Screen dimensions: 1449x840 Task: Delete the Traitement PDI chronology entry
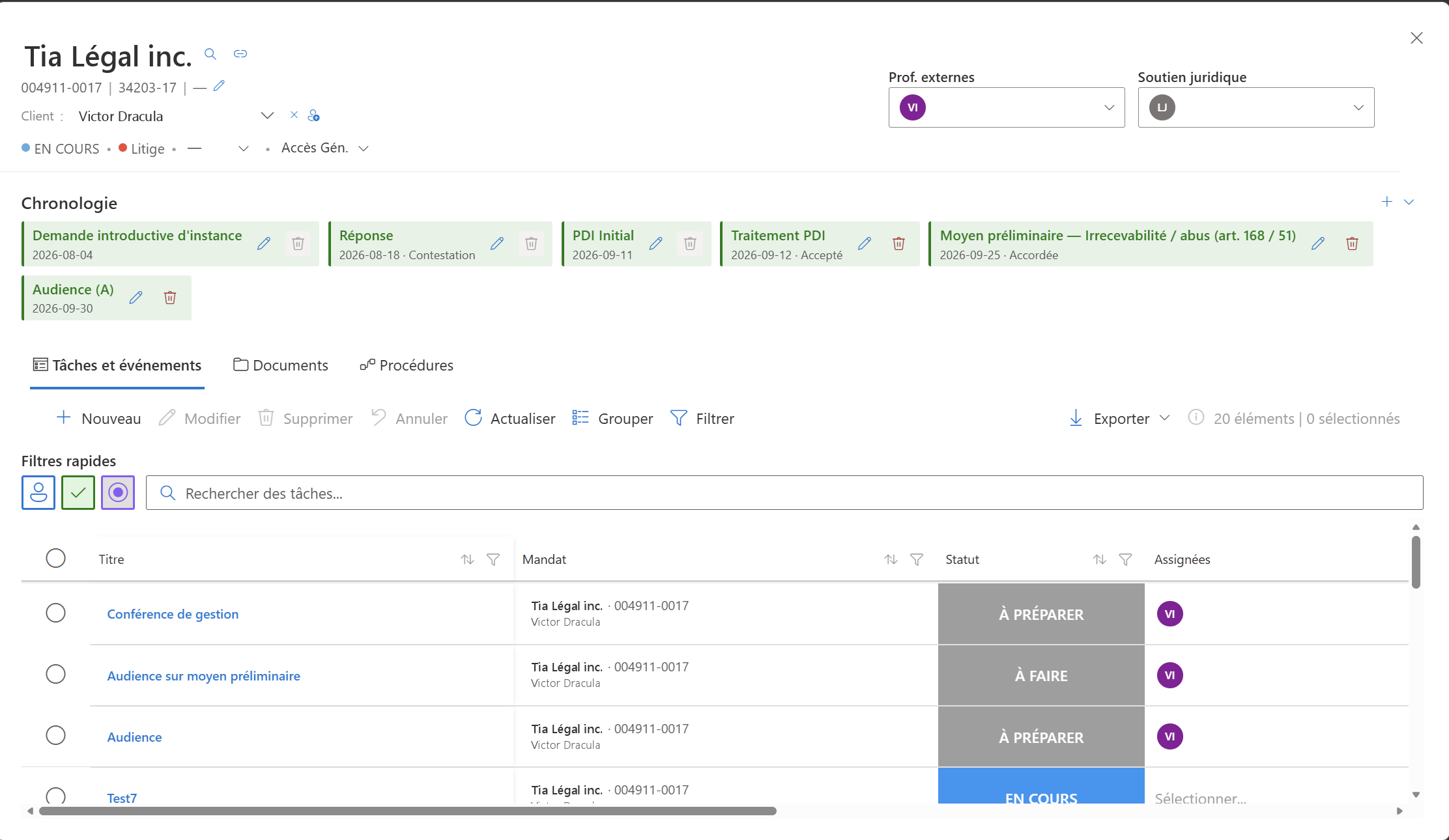[898, 244]
